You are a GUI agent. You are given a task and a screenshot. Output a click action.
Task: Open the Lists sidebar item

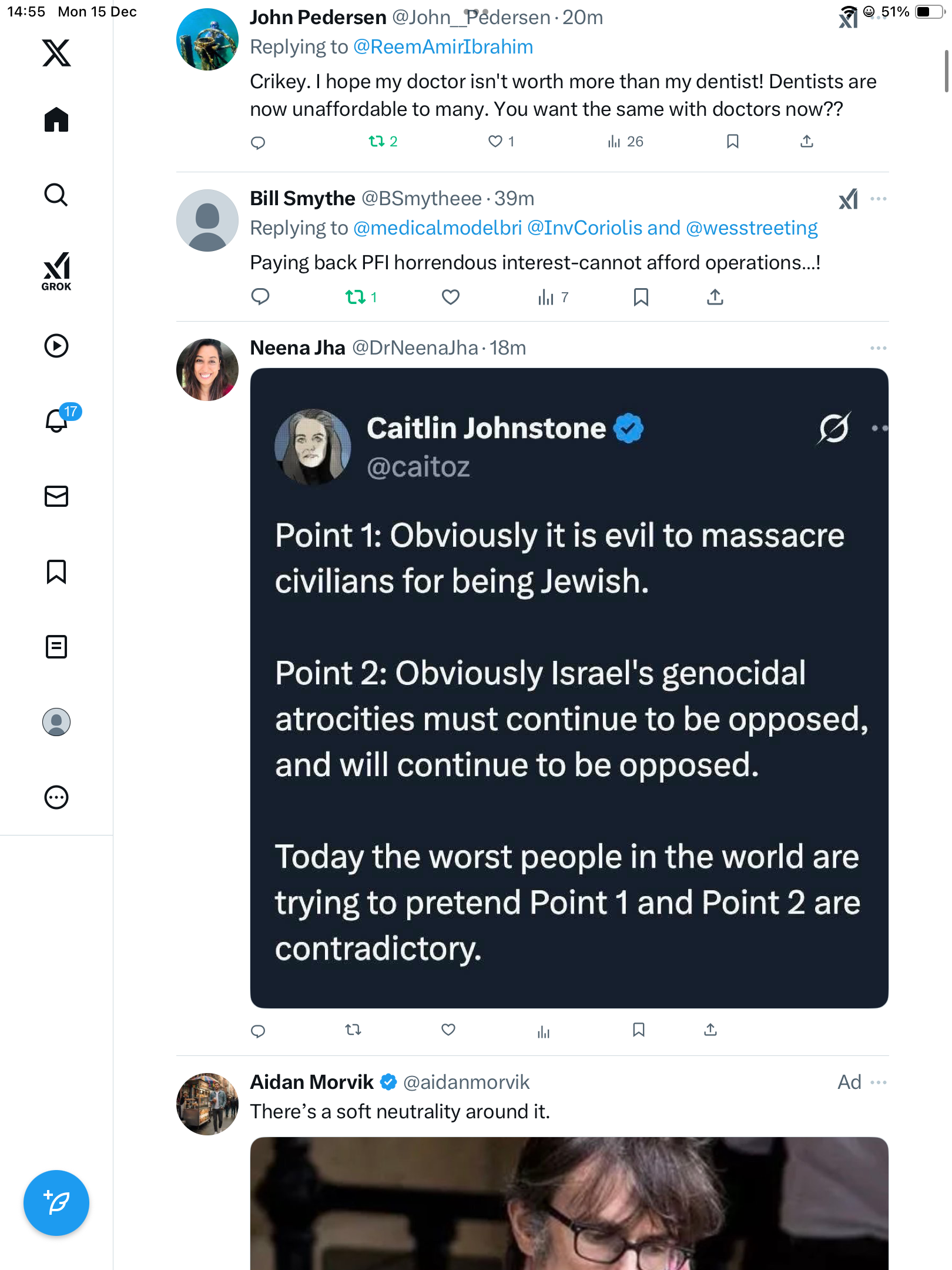[x=56, y=647]
